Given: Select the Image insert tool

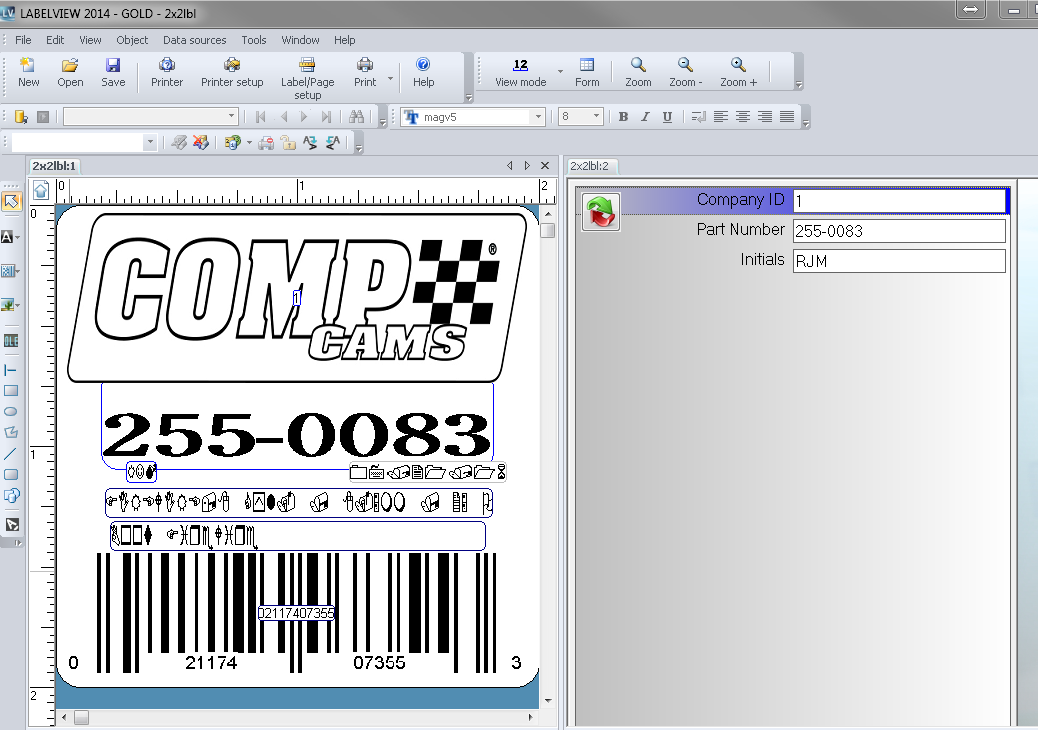Looking at the screenshot, I should (x=8, y=304).
